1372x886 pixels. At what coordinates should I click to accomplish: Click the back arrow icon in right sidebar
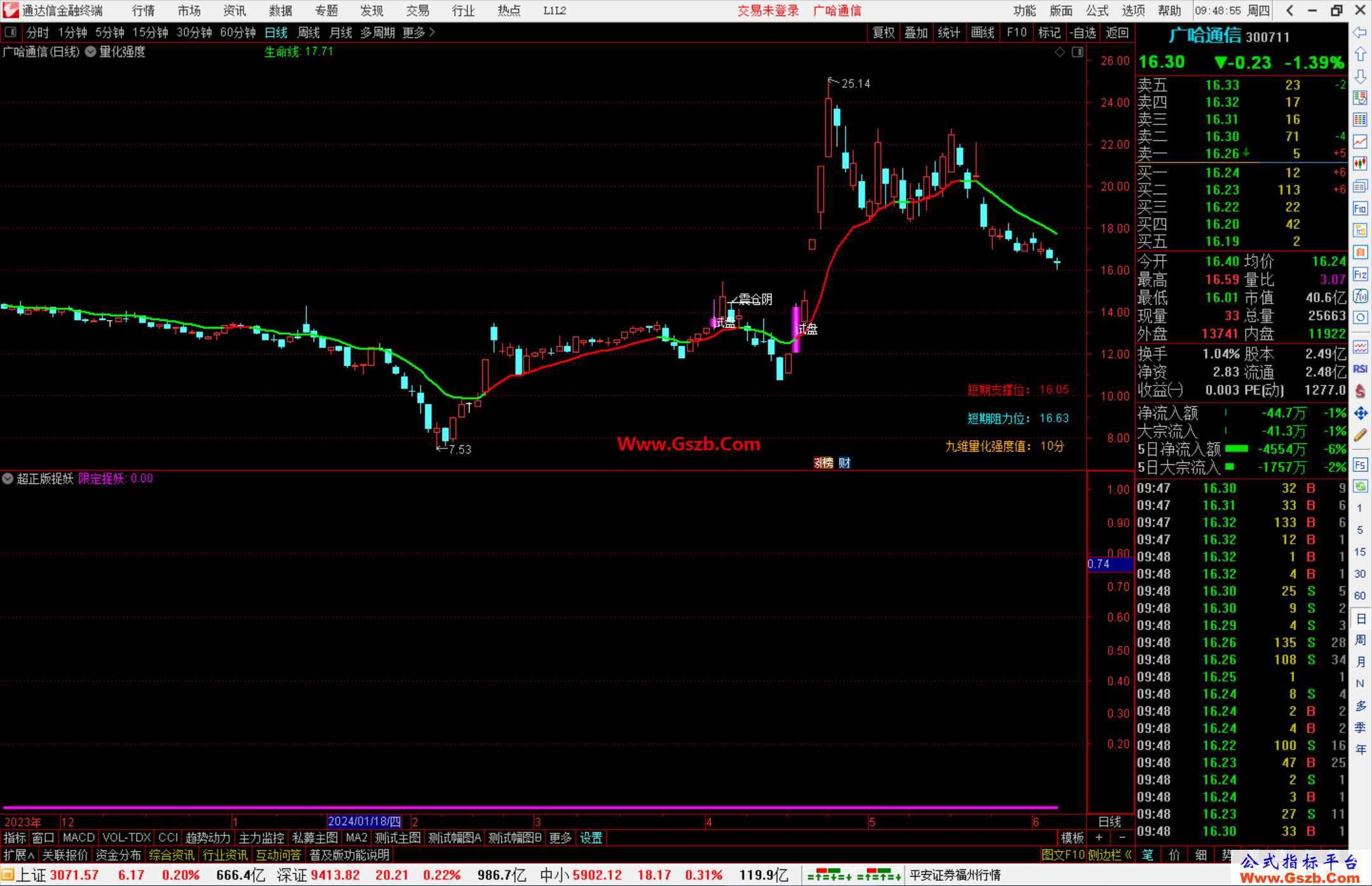click(x=1360, y=32)
